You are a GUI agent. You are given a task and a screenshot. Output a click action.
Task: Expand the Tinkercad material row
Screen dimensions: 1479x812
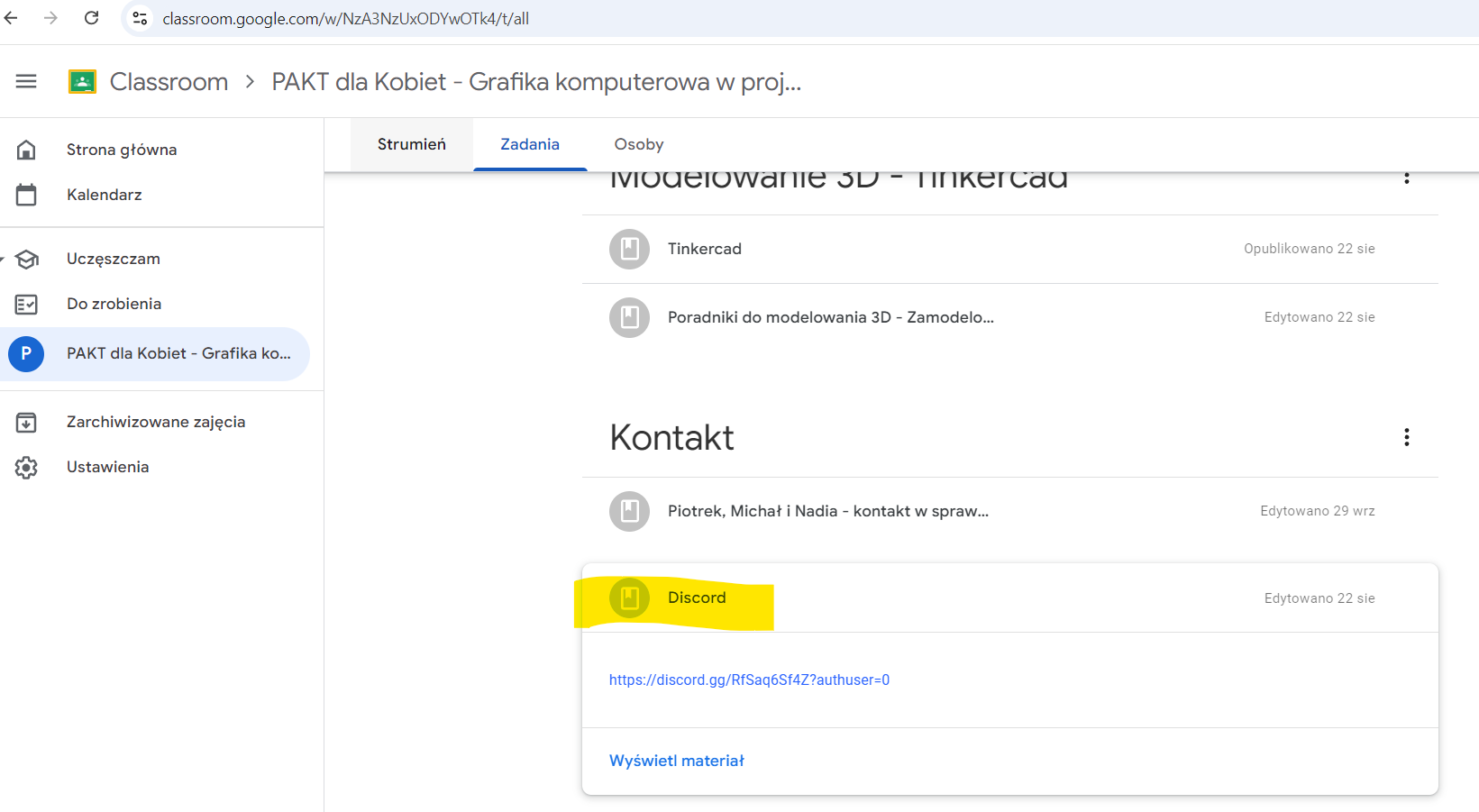pyautogui.click(x=1009, y=249)
